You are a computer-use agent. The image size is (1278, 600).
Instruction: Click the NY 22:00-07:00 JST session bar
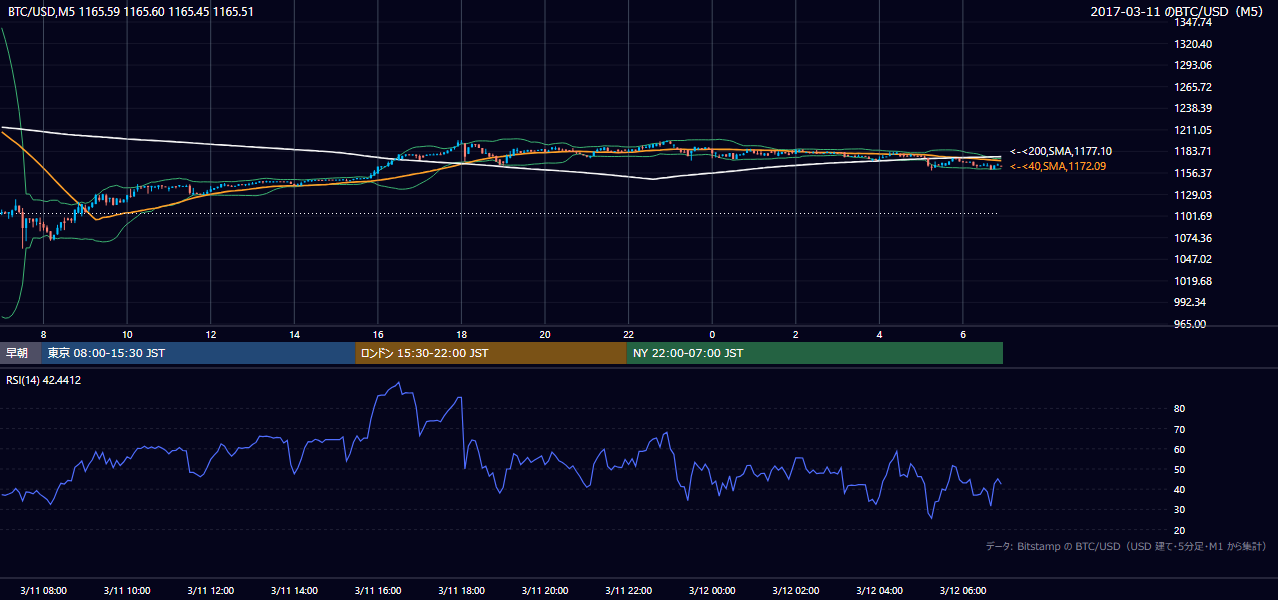[x=815, y=353]
